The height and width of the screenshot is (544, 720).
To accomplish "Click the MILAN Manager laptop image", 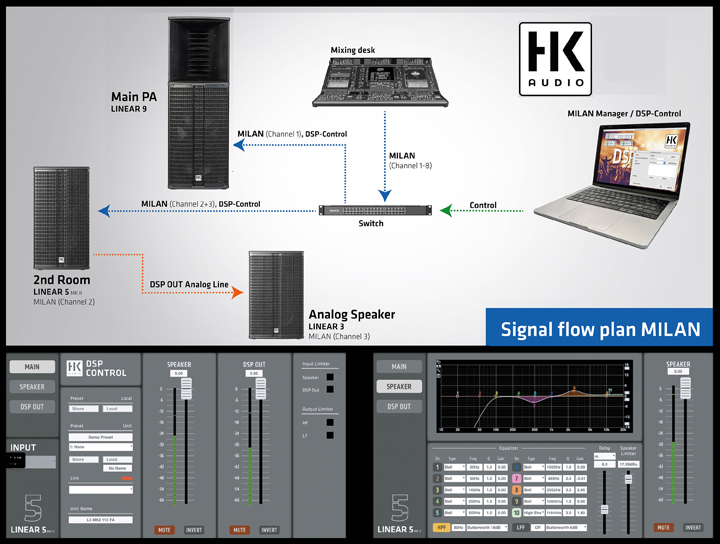I will pyautogui.click(x=613, y=184).
